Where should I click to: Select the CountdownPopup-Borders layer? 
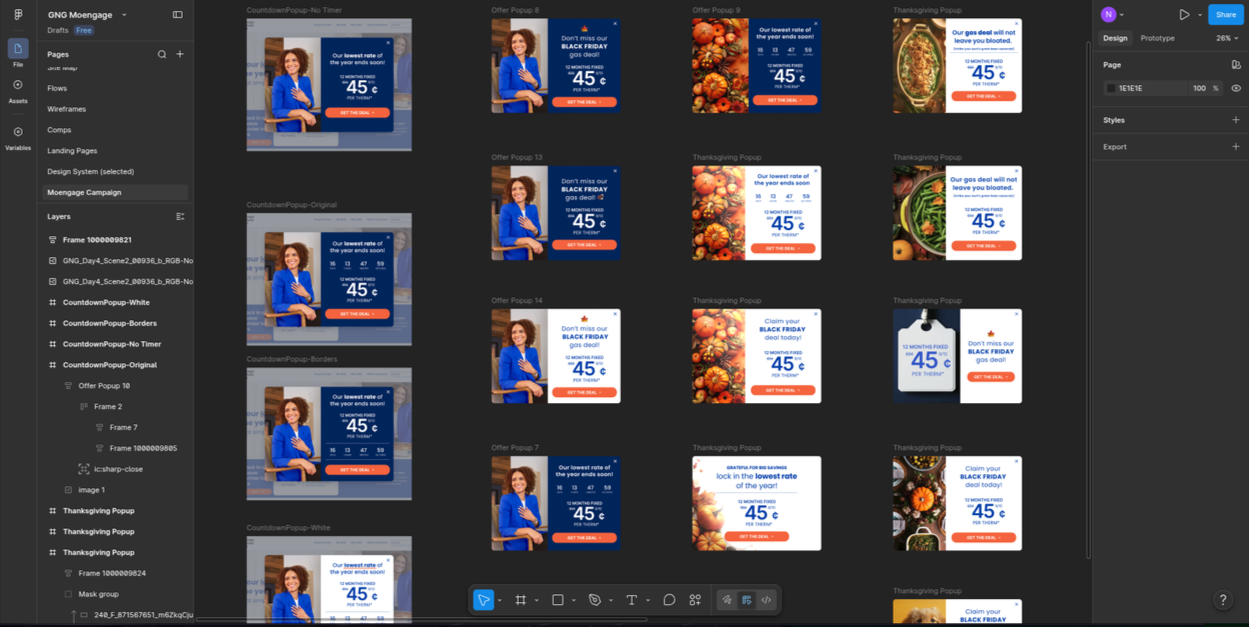[109, 323]
